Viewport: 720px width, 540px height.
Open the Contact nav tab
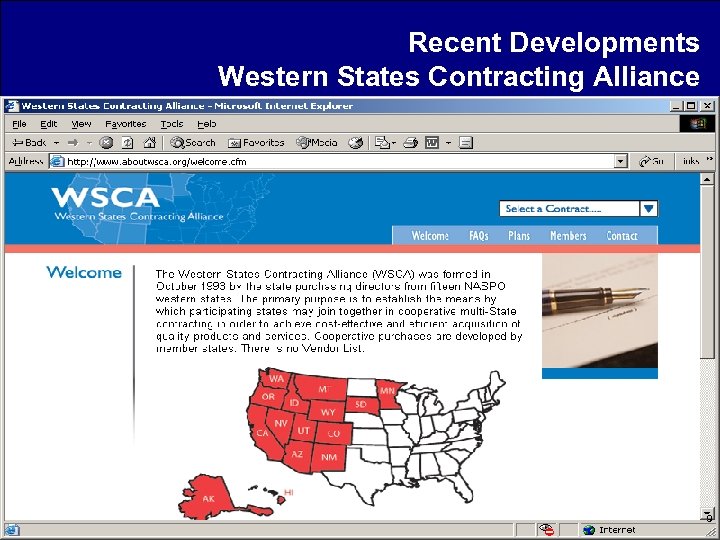(x=622, y=236)
